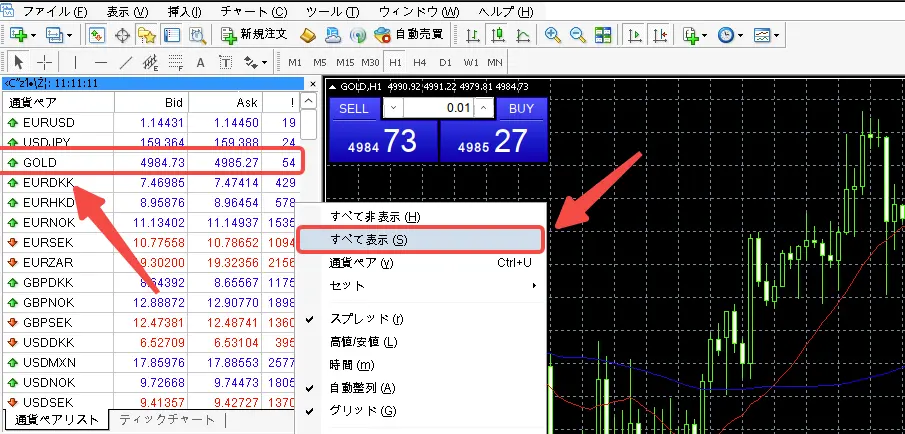
Task: Select the Fibonacci retracement tool
Action: [x=175, y=62]
